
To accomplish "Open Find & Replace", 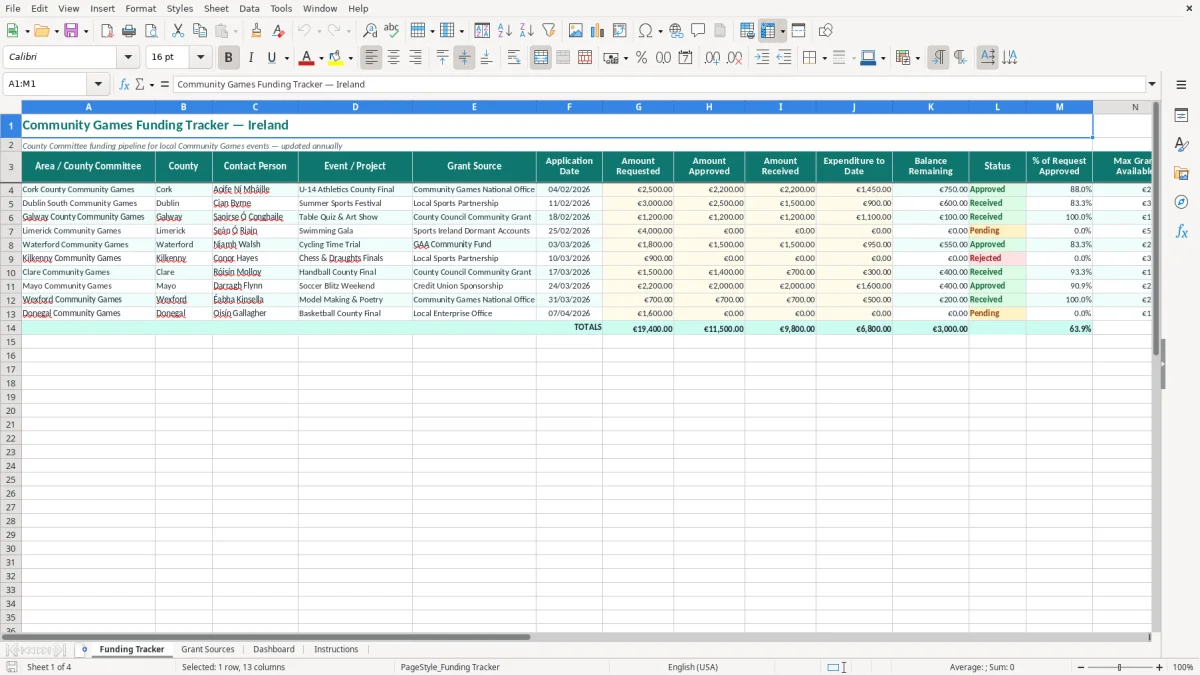I will [370, 31].
